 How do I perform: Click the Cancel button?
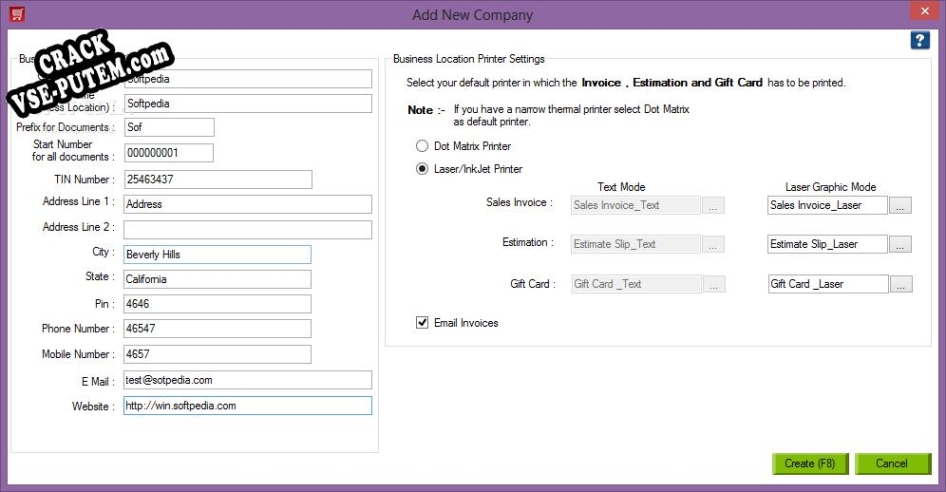point(891,463)
